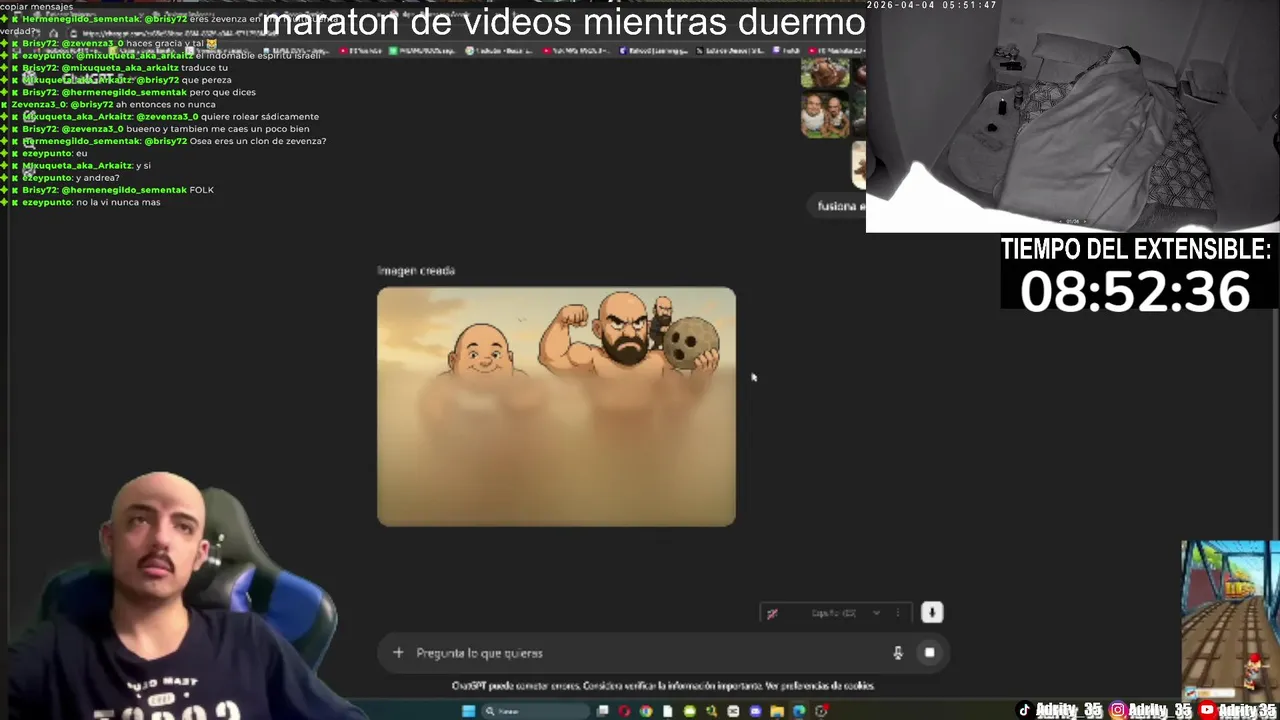Screen dimensions: 1280x720
Task: Click the taskbar search box
Action: tap(536, 711)
